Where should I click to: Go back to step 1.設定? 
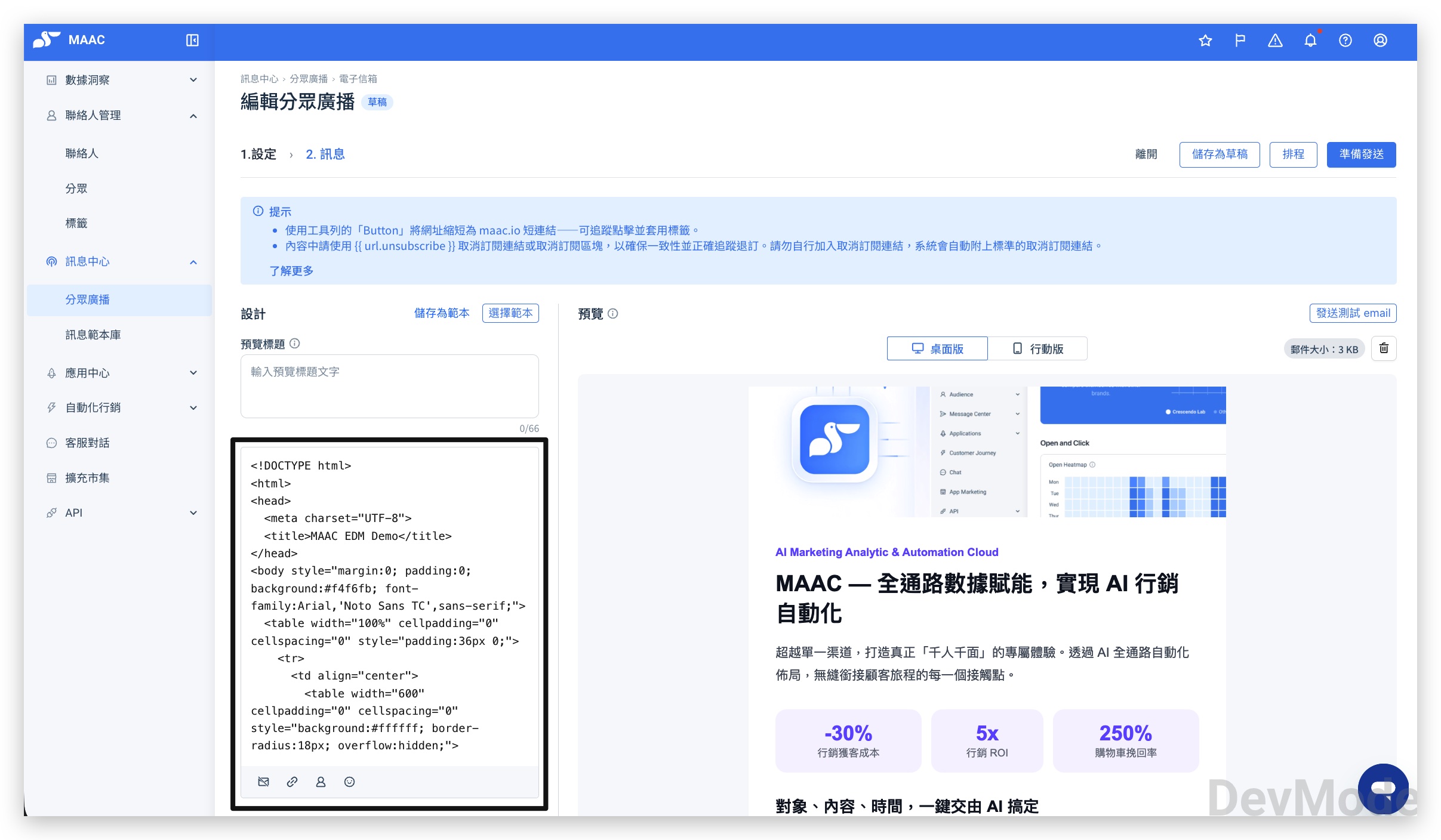point(258,155)
